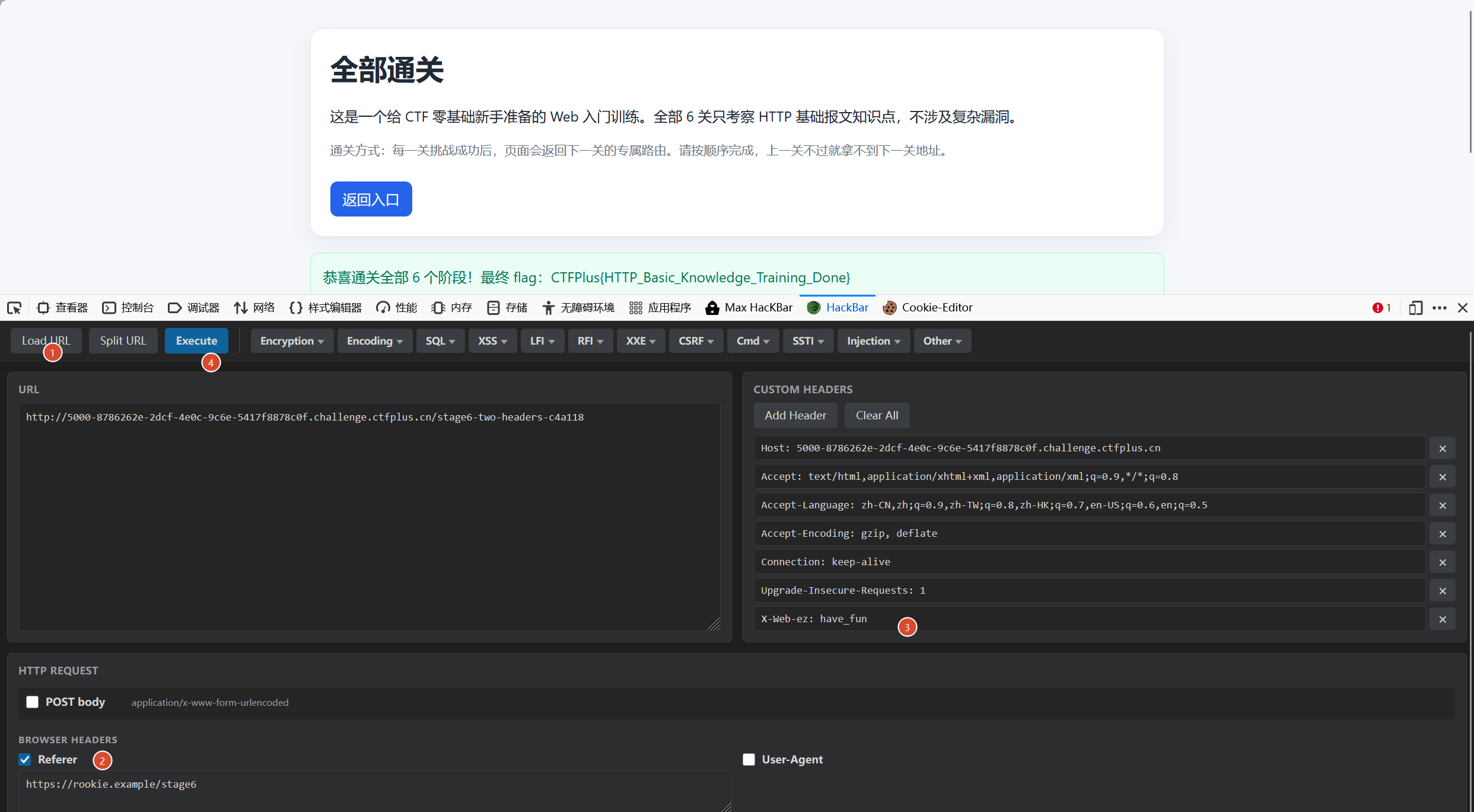Expand the Encoding dropdown
1474x812 pixels.
coord(375,341)
